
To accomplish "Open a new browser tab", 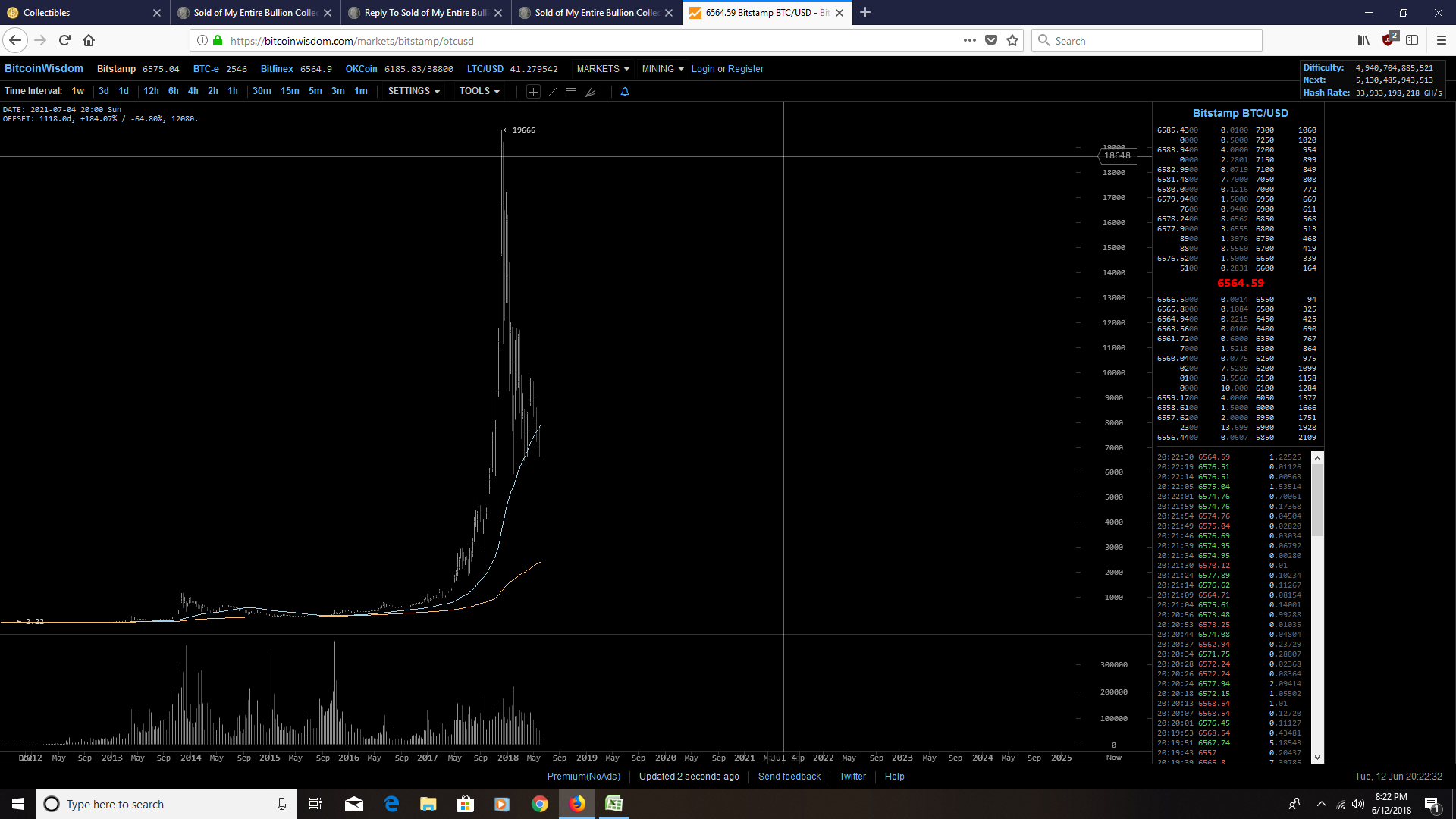I will tap(865, 12).
